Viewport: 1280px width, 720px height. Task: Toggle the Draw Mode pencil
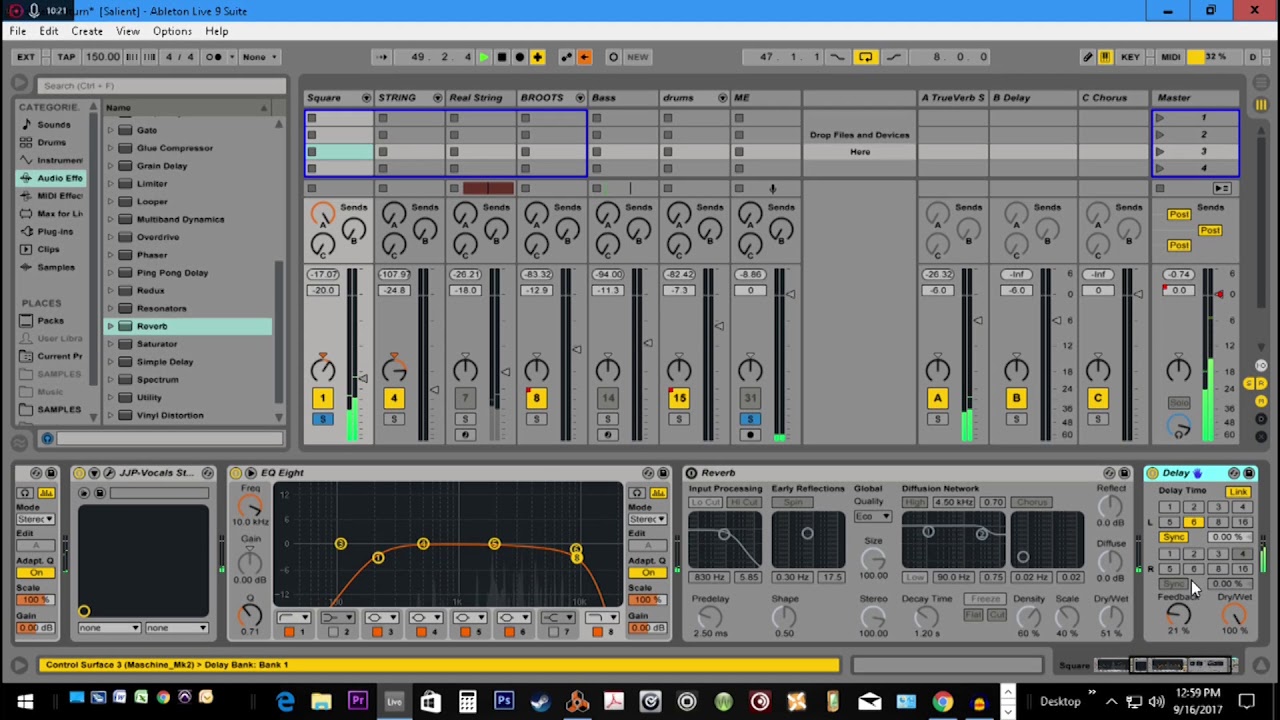[1088, 57]
